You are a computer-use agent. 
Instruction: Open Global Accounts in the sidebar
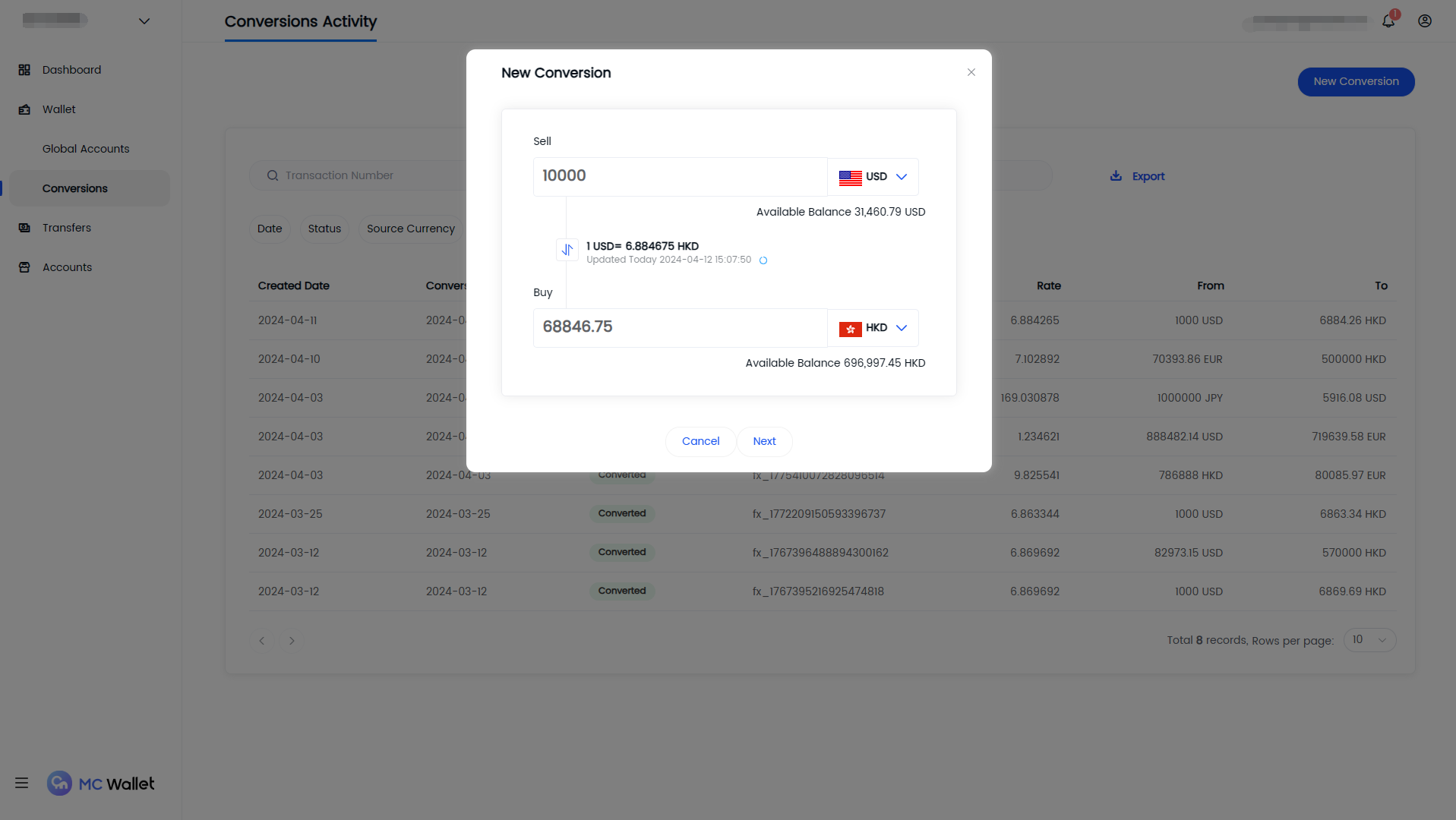pyautogui.click(x=86, y=149)
